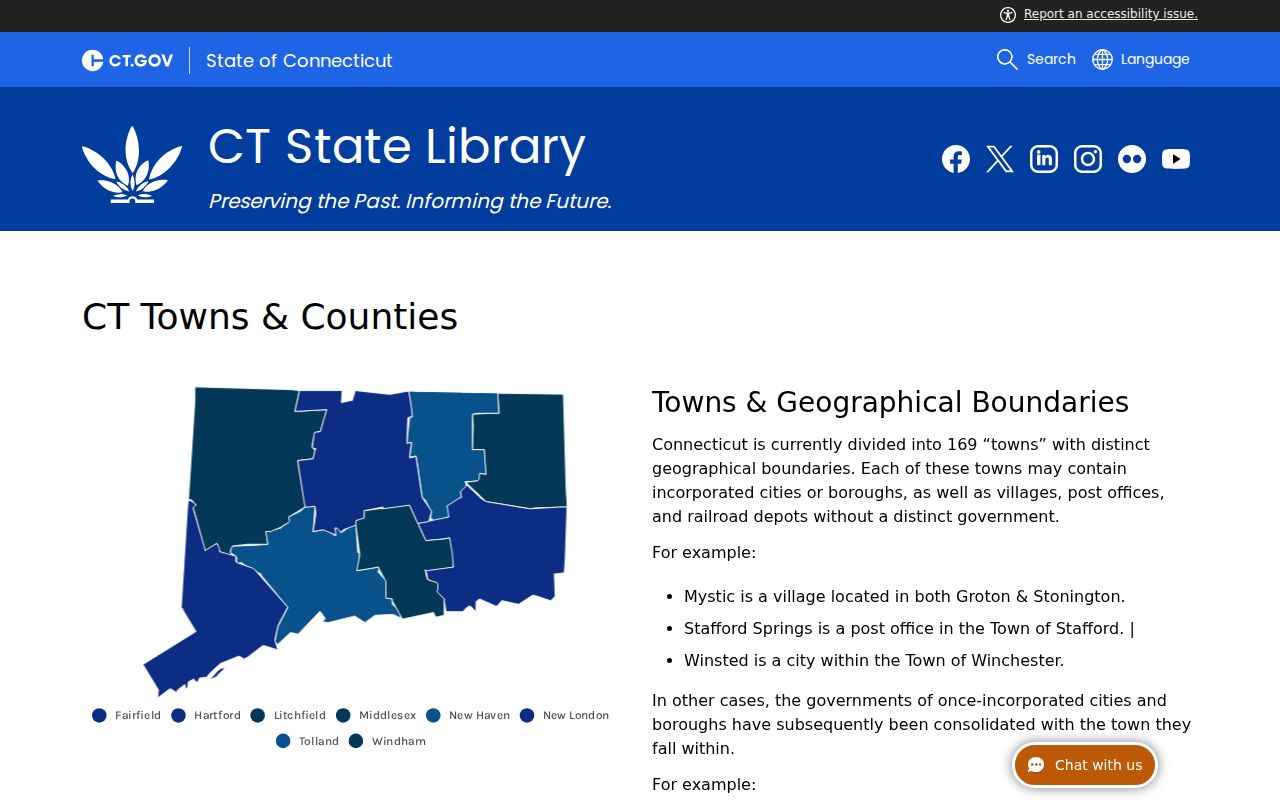Click the Stafford Springs example bullet
Image resolution: width=1280 pixels, height=800 pixels.
909,629
